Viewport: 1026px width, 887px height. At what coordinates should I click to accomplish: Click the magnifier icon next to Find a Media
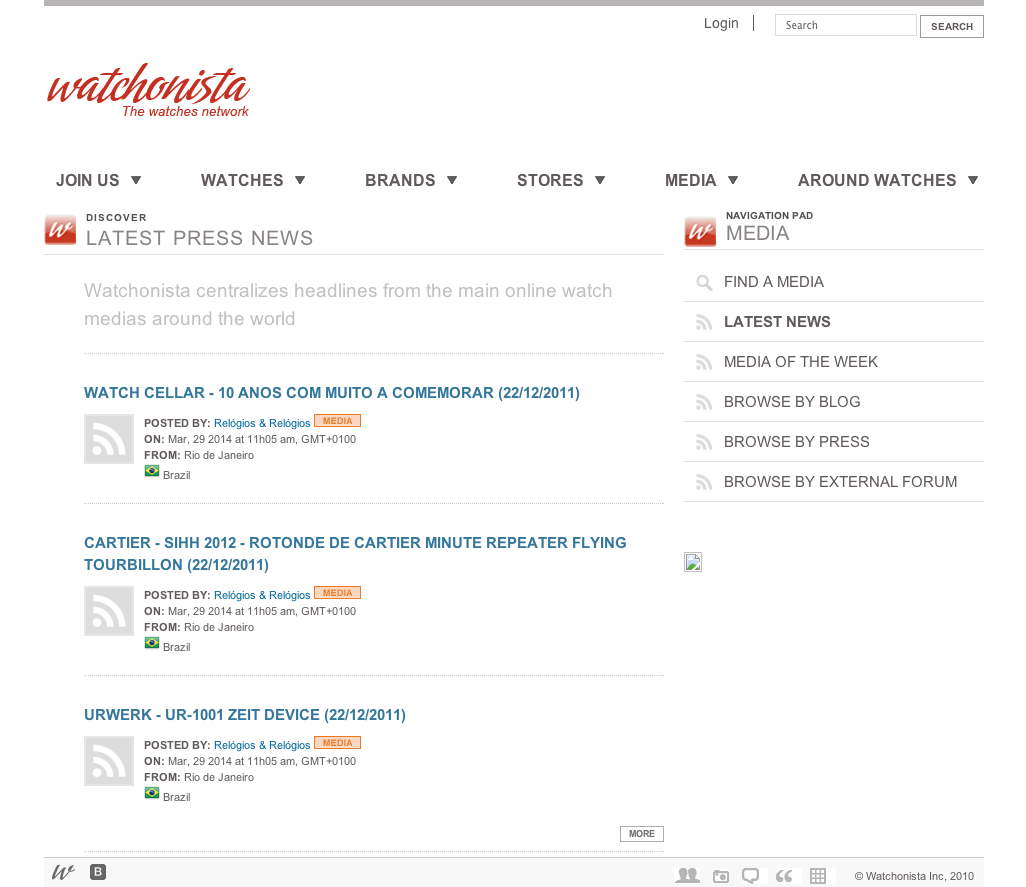pos(704,283)
